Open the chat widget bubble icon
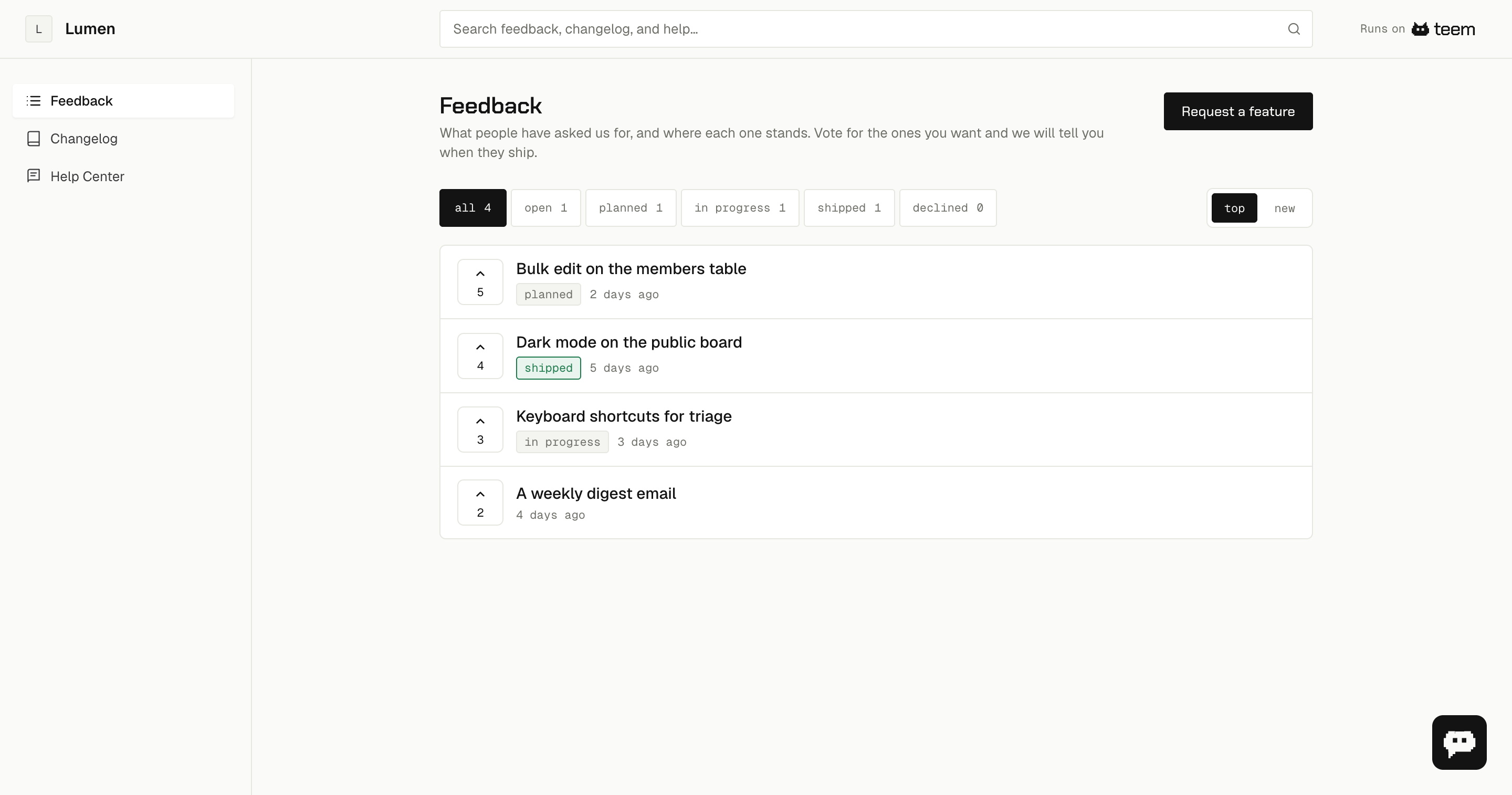The width and height of the screenshot is (1512, 795). 1459,742
